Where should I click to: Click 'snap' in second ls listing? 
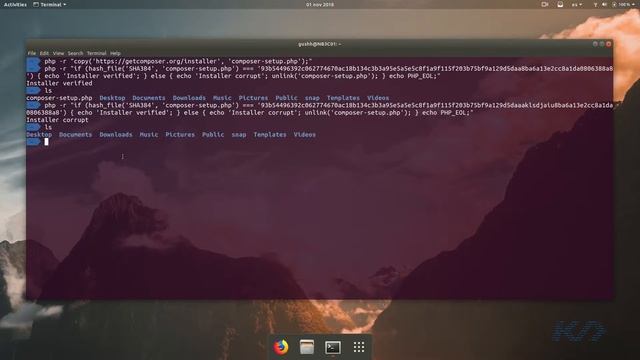[x=238, y=135]
